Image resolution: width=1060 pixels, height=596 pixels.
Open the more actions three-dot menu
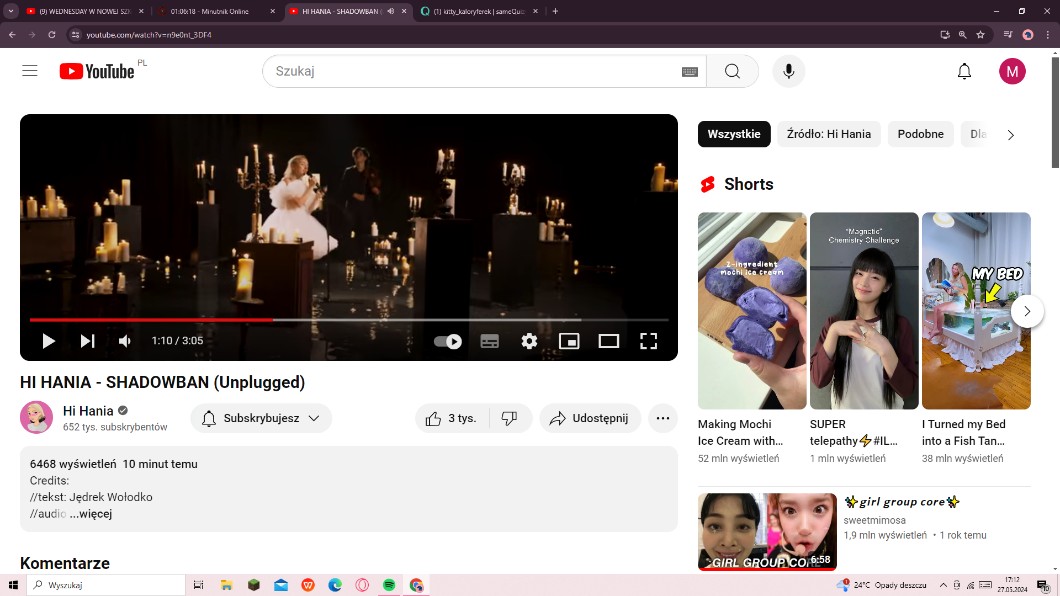pyautogui.click(x=663, y=418)
